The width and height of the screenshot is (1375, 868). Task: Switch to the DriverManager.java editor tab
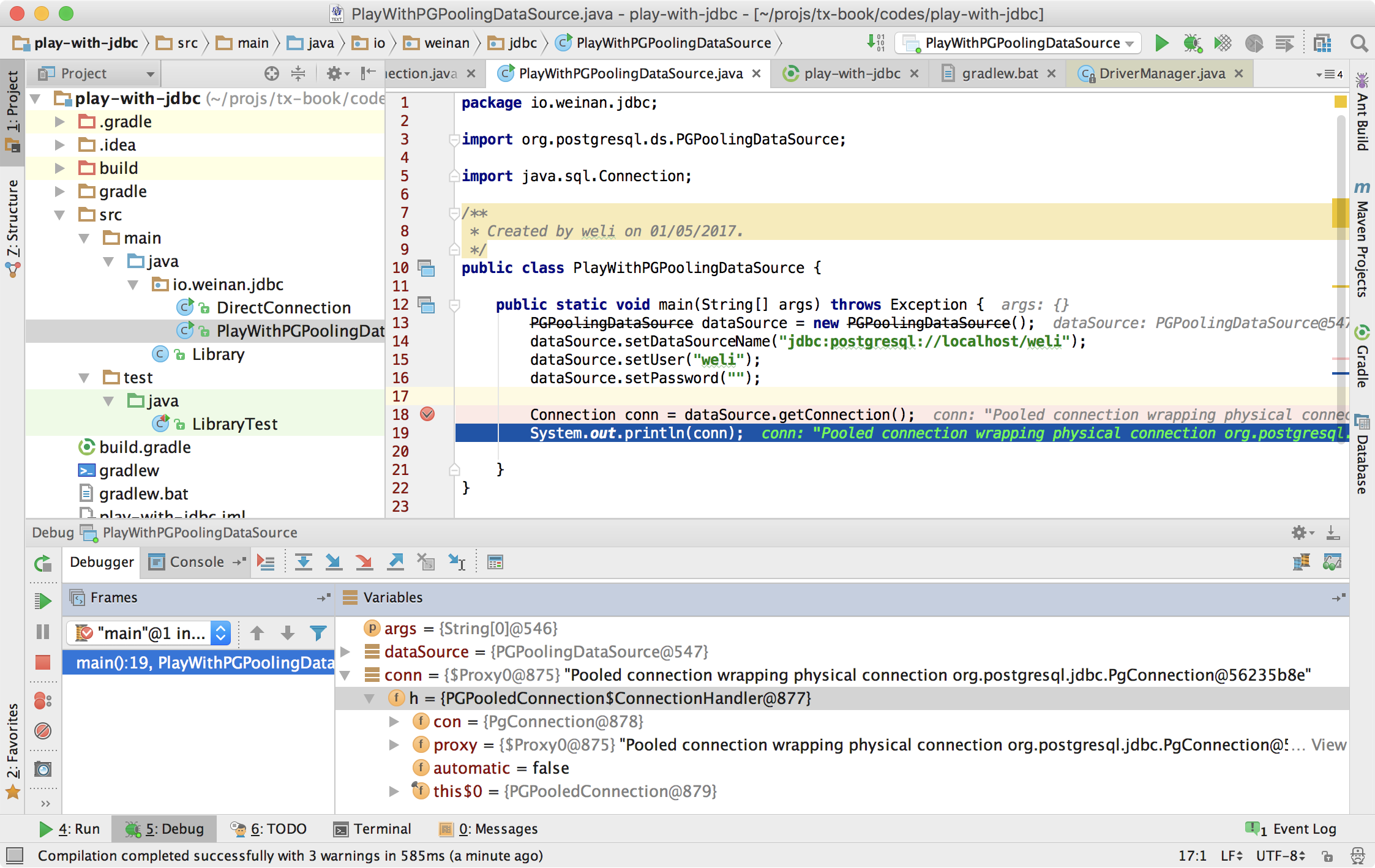pos(1161,73)
